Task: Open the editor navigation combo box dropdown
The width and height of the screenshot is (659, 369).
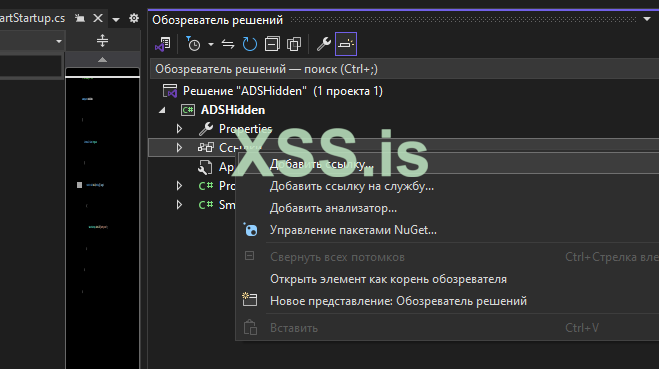Action: pyautogui.click(x=59, y=41)
